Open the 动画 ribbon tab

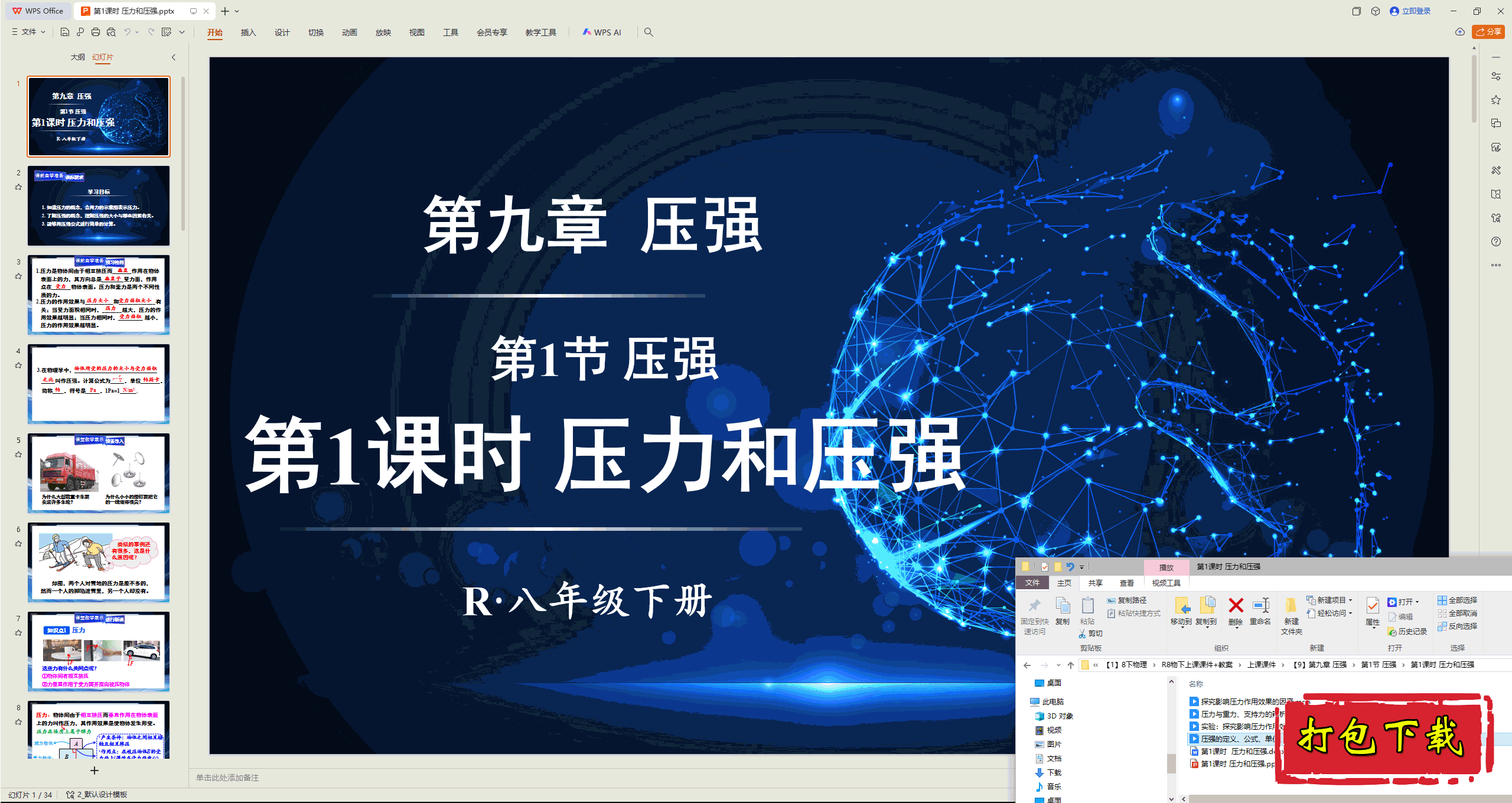pos(350,32)
